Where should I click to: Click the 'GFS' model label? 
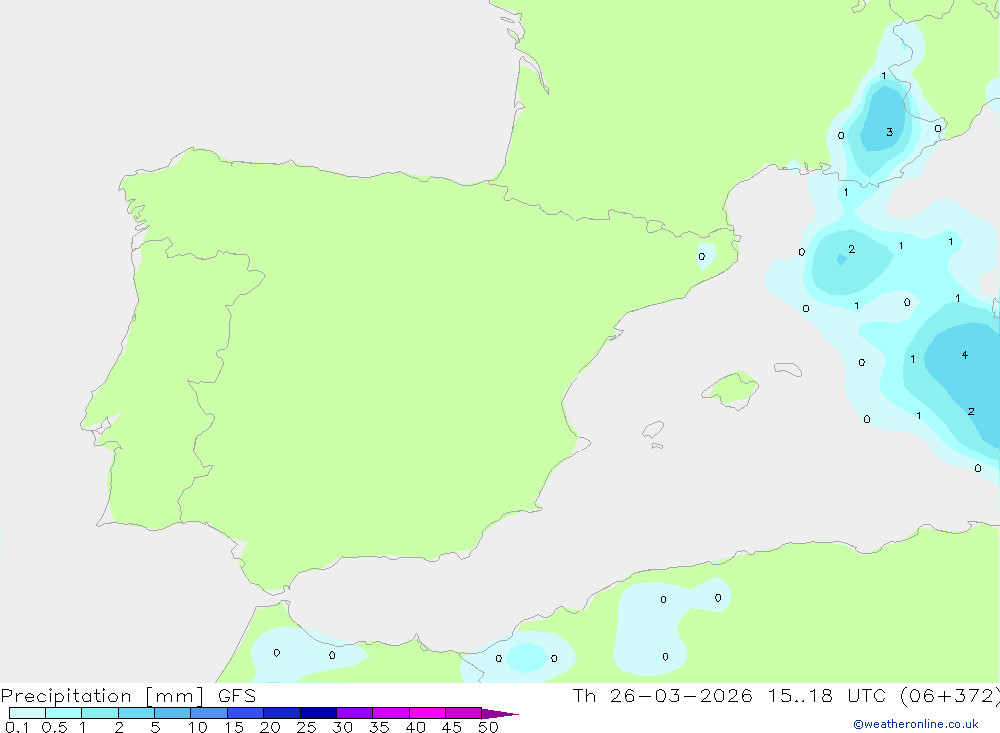coord(237,696)
